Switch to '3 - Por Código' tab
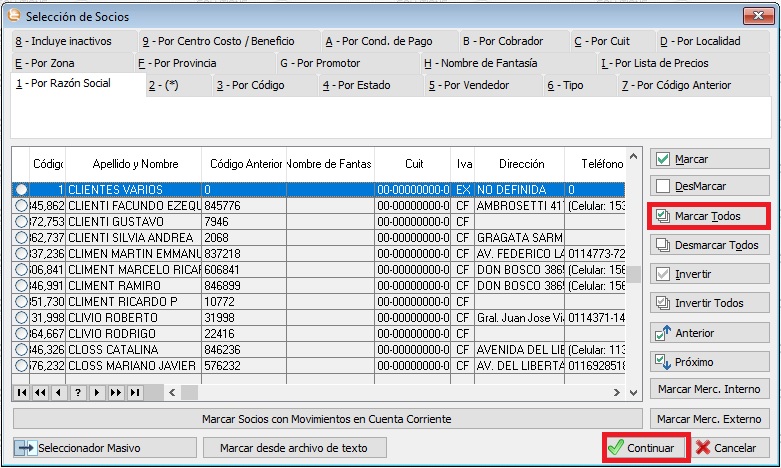Image resolution: width=781 pixels, height=468 pixels. (x=252, y=86)
